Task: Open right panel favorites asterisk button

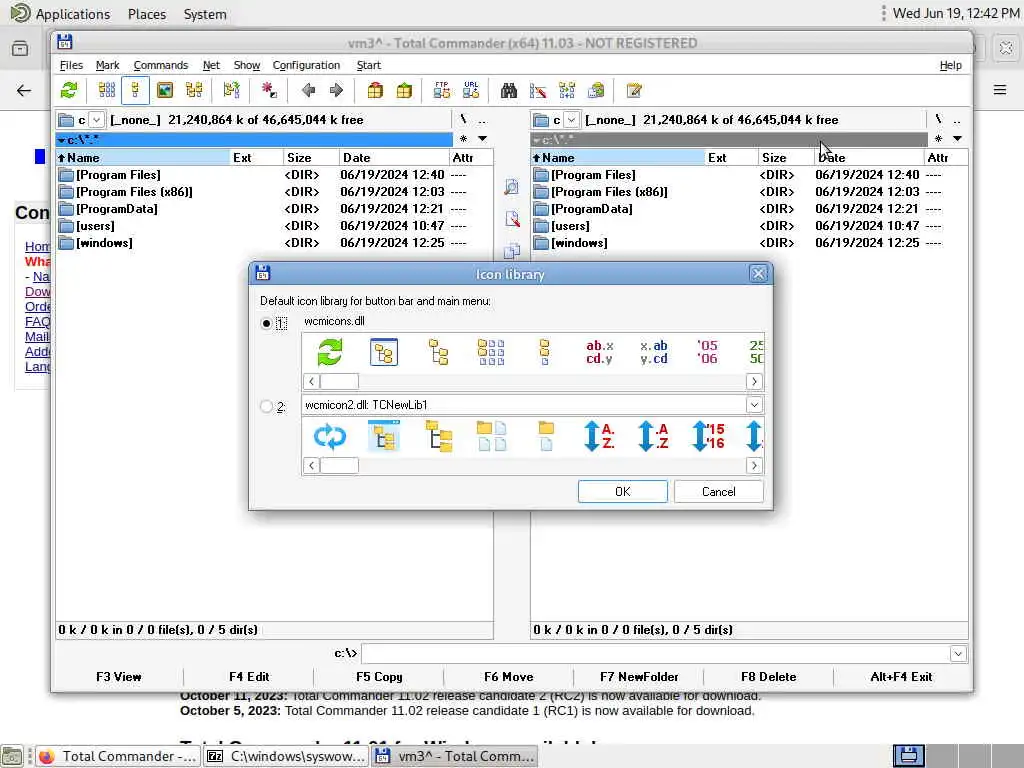Action: (938, 138)
